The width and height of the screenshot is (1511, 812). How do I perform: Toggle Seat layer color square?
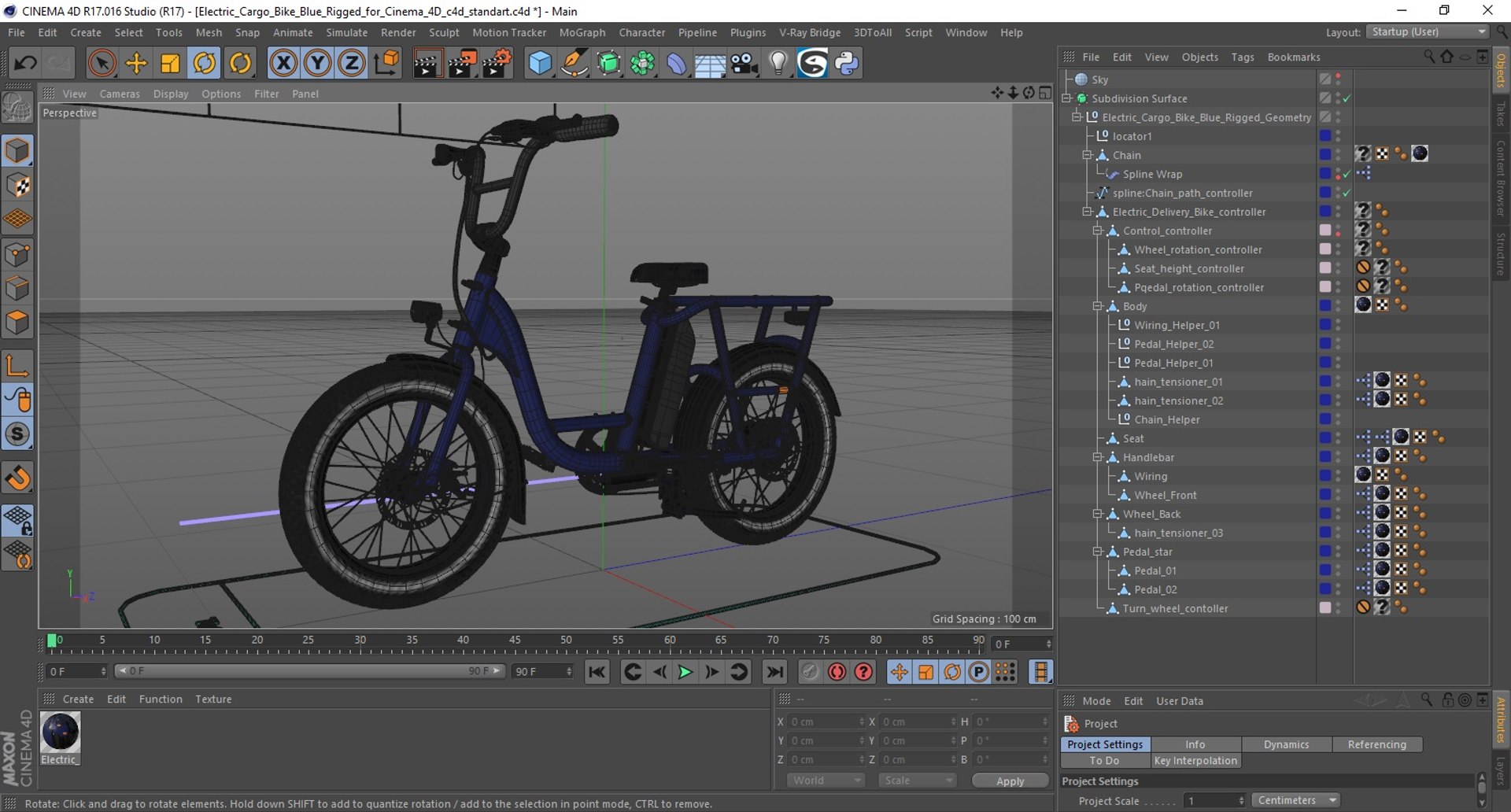pos(1325,438)
